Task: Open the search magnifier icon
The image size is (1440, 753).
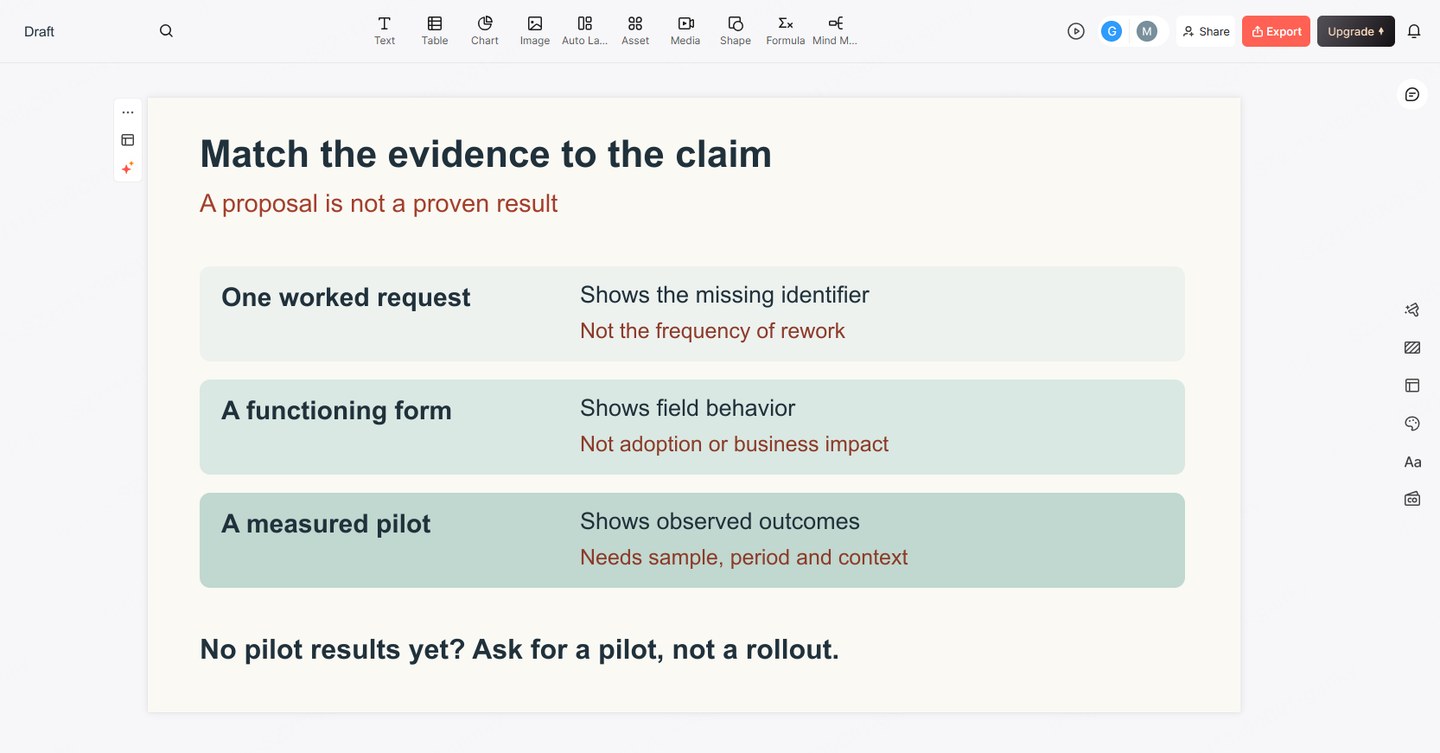Action: pyautogui.click(x=166, y=31)
